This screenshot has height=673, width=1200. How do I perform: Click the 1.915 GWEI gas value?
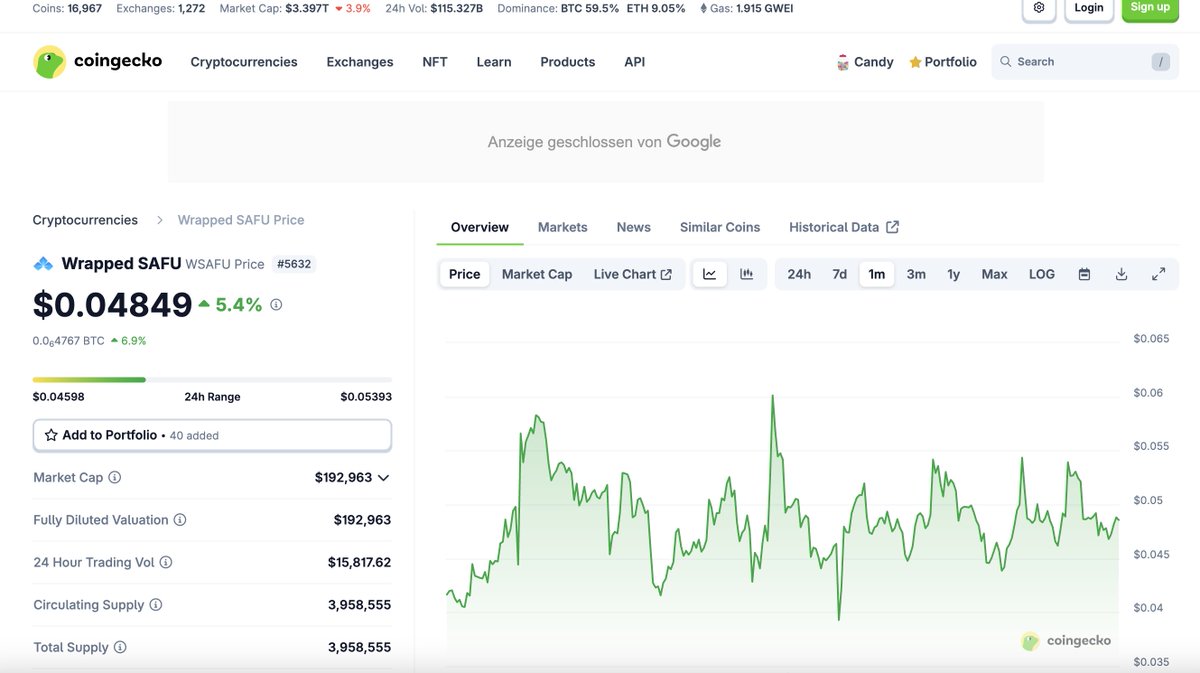click(x=764, y=8)
